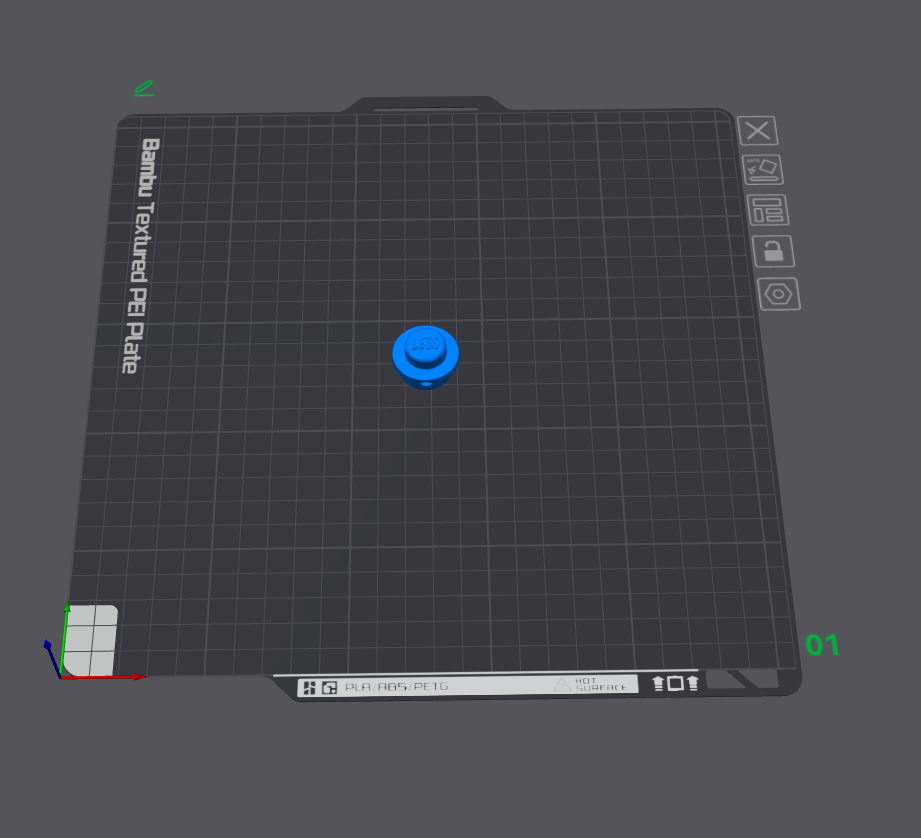Image resolution: width=921 pixels, height=838 pixels.
Task: Click the PLA/ABS/PETG plate label
Action: coord(396,686)
